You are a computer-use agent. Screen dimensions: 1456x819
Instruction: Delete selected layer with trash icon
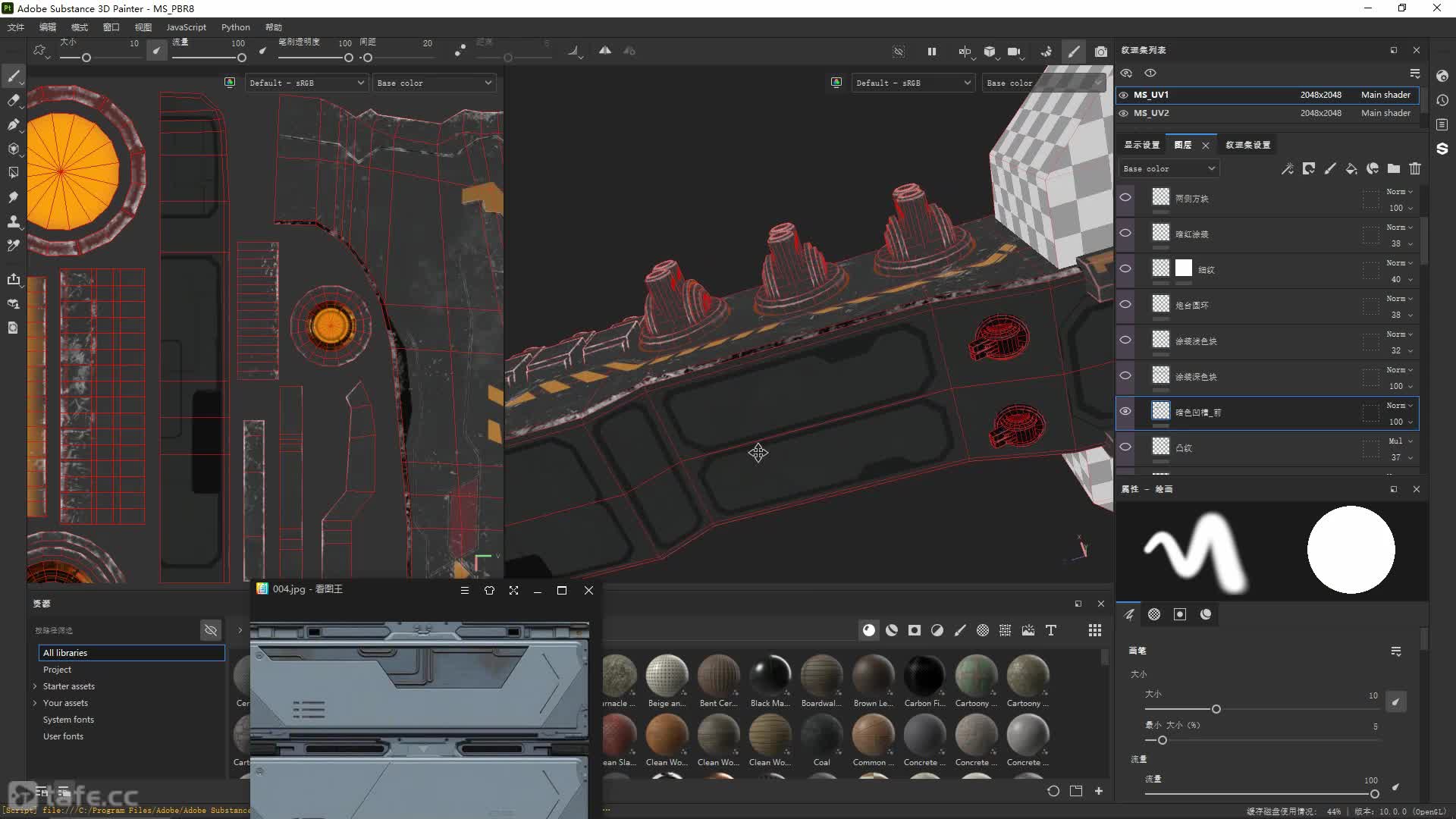(x=1415, y=169)
